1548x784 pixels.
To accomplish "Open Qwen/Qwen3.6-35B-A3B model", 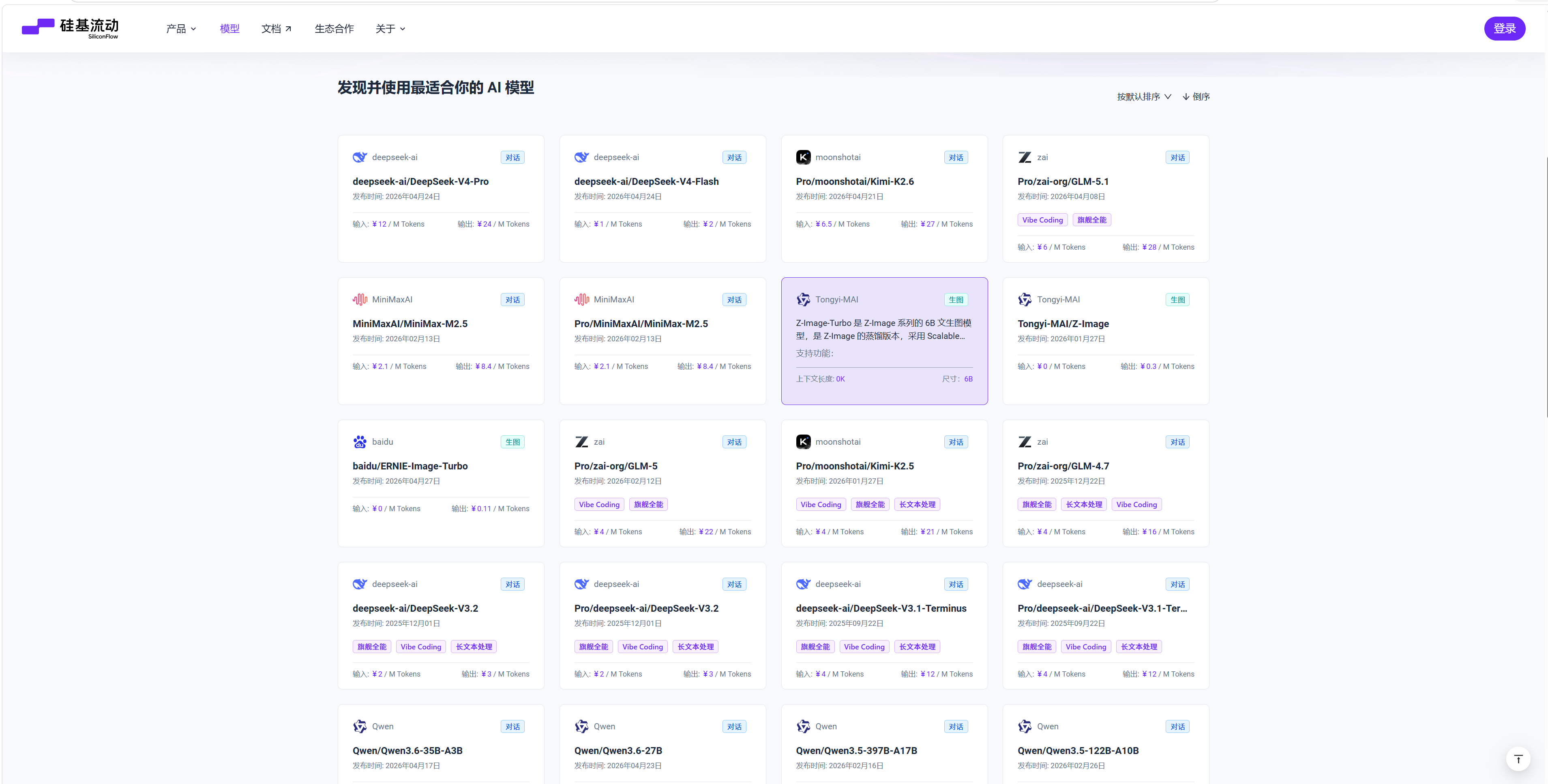I will click(x=407, y=751).
